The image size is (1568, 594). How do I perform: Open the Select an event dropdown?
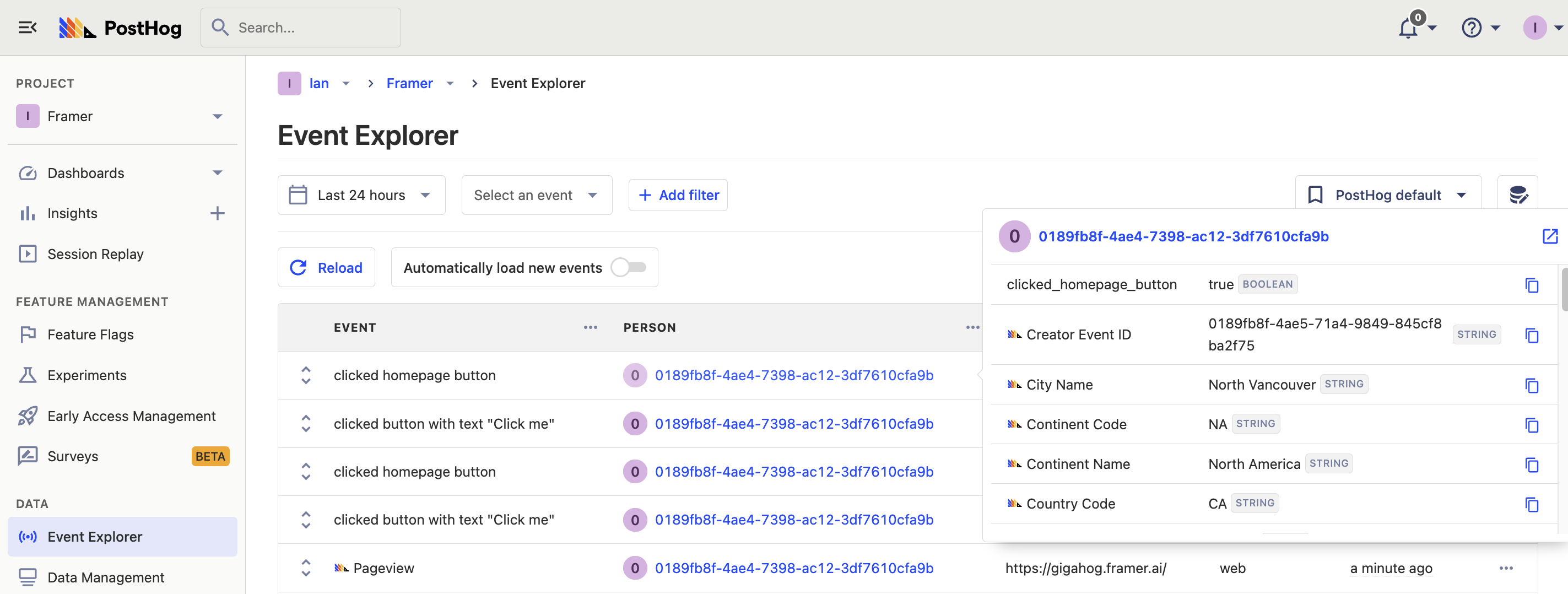536,195
